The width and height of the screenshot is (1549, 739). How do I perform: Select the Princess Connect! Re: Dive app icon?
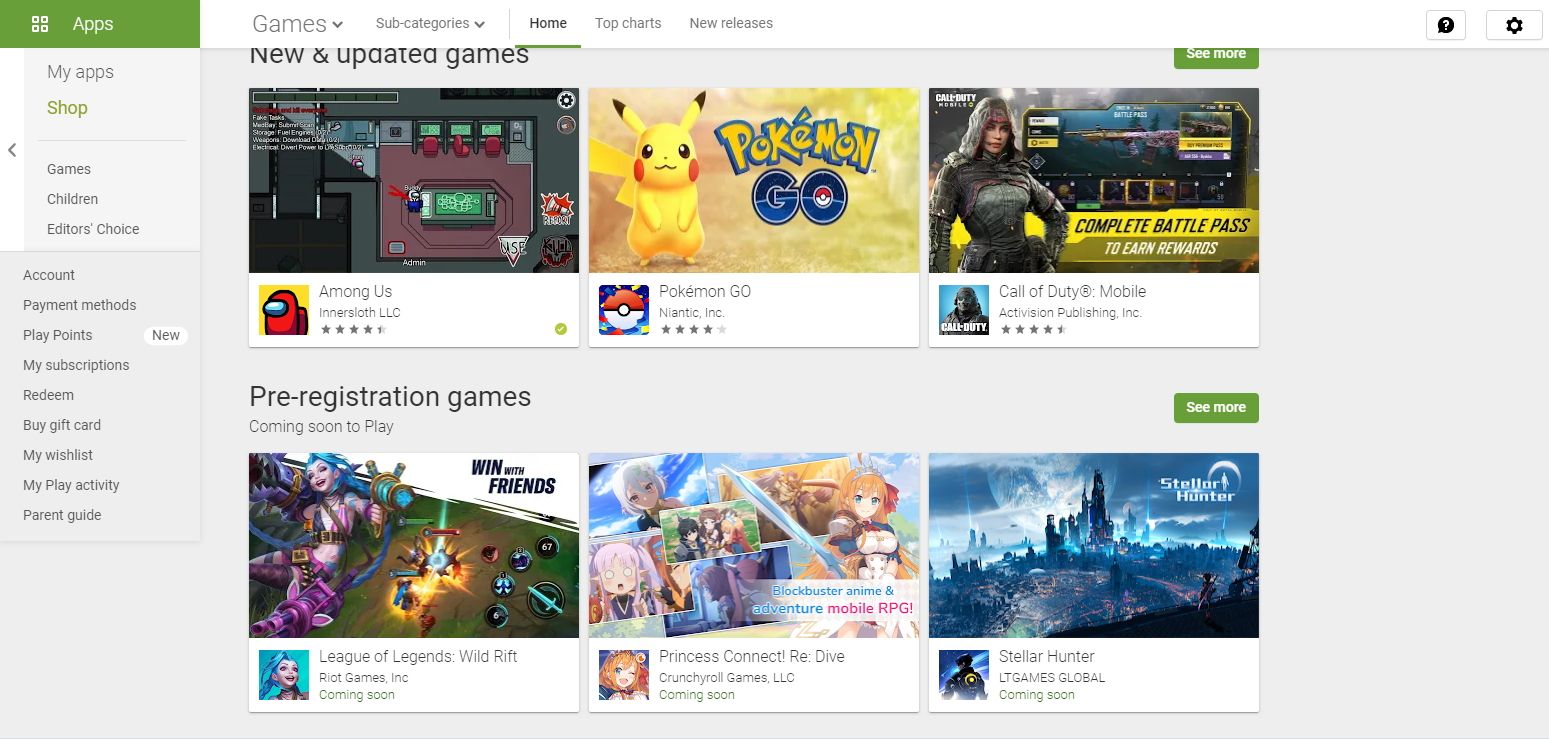[x=623, y=674]
